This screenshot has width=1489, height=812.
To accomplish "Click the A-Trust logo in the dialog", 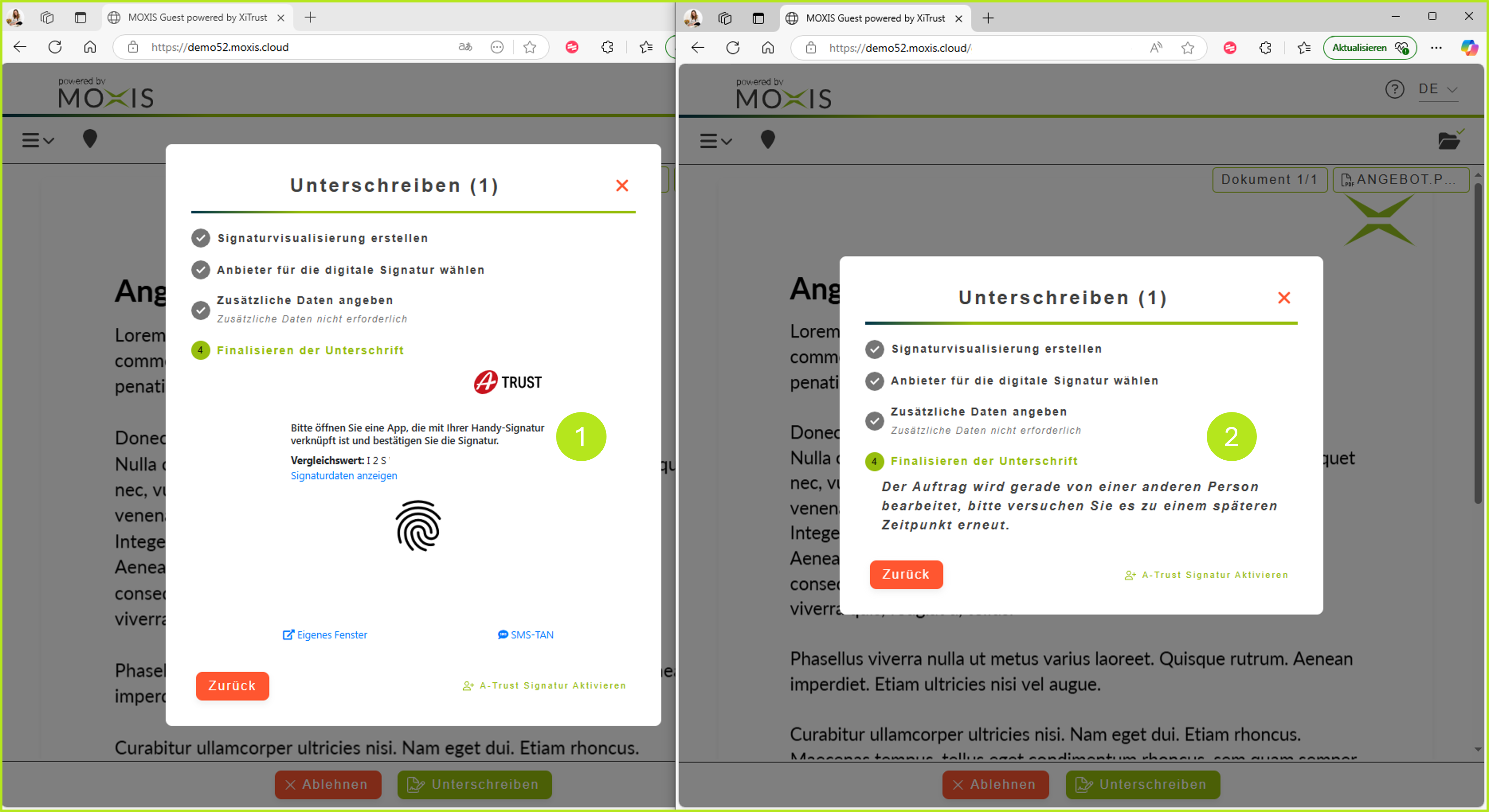I will pos(507,381).
